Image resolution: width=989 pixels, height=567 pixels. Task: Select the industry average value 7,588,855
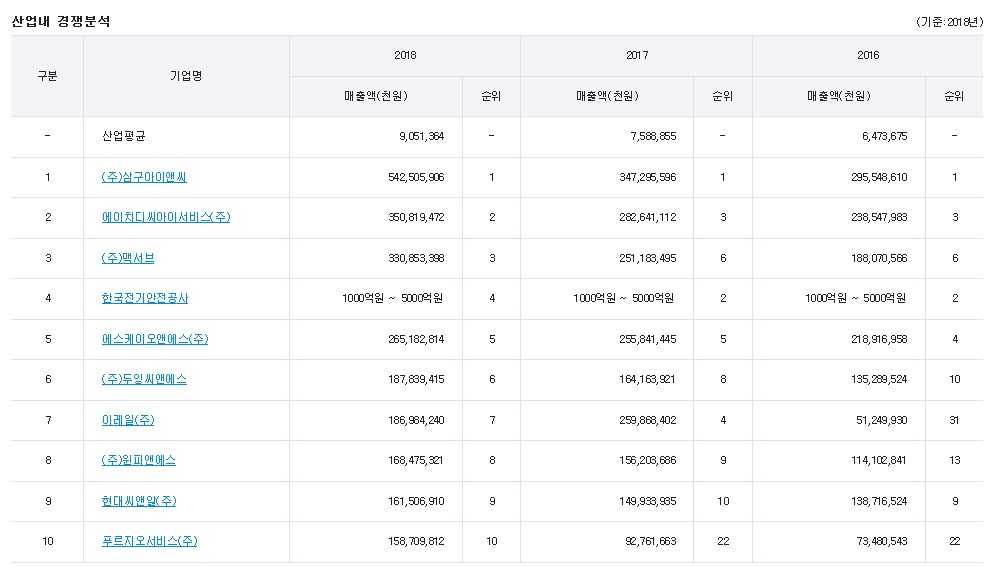click(x=653, y=136)
